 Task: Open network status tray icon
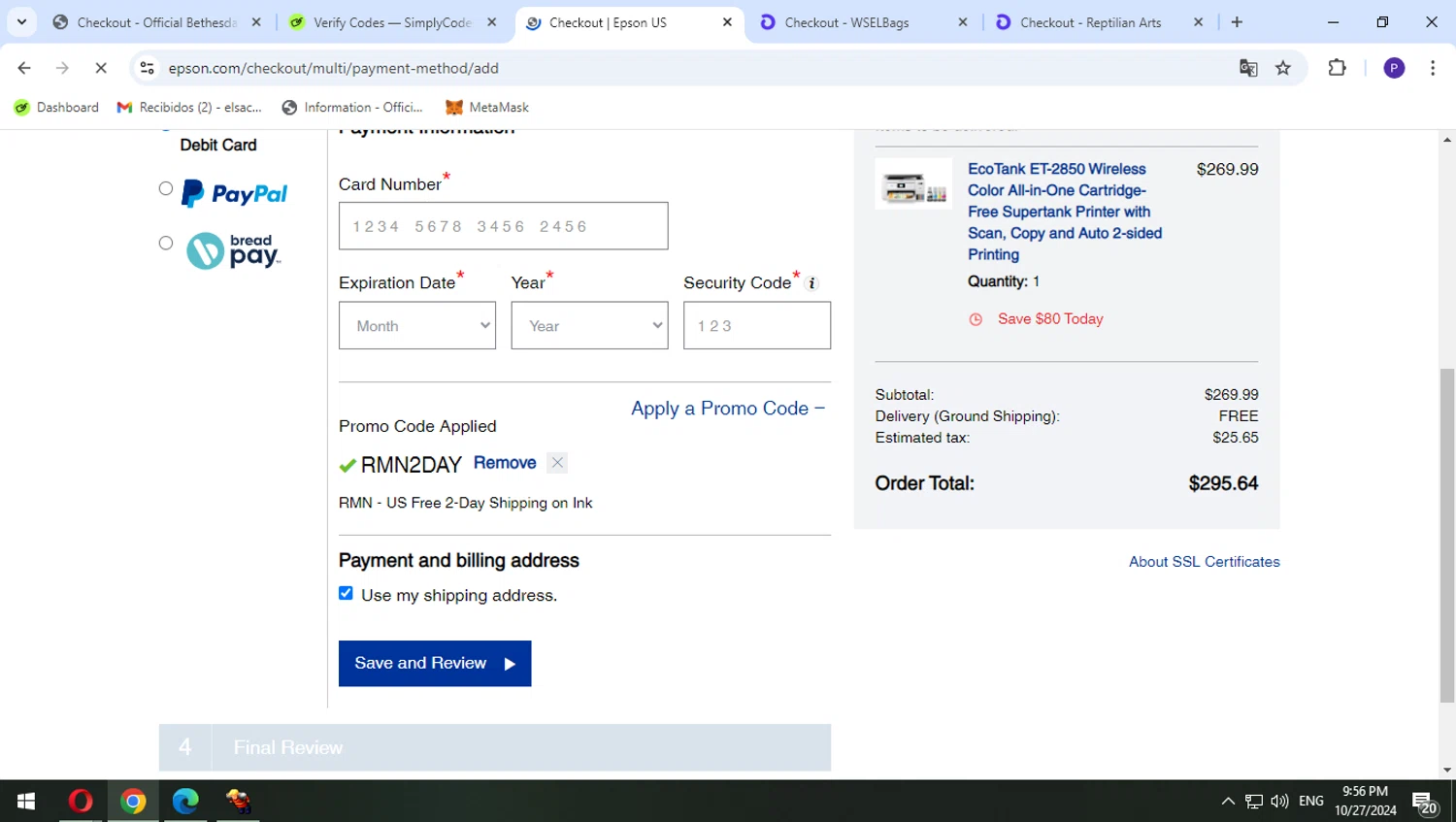tap(1254, 801)
